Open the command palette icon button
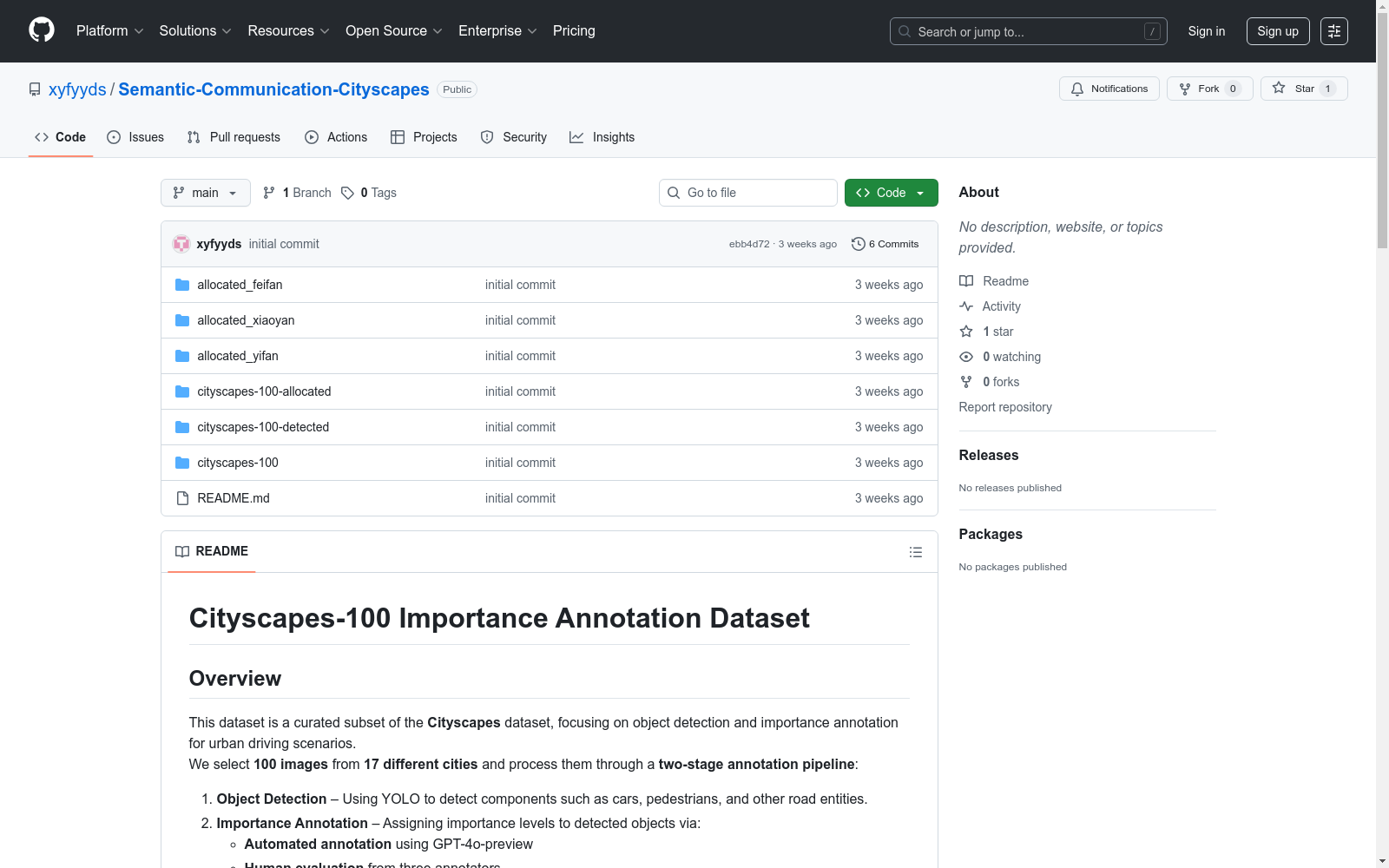The image size is (1389, 868). pyautogui.click(x=1334, y=31)
